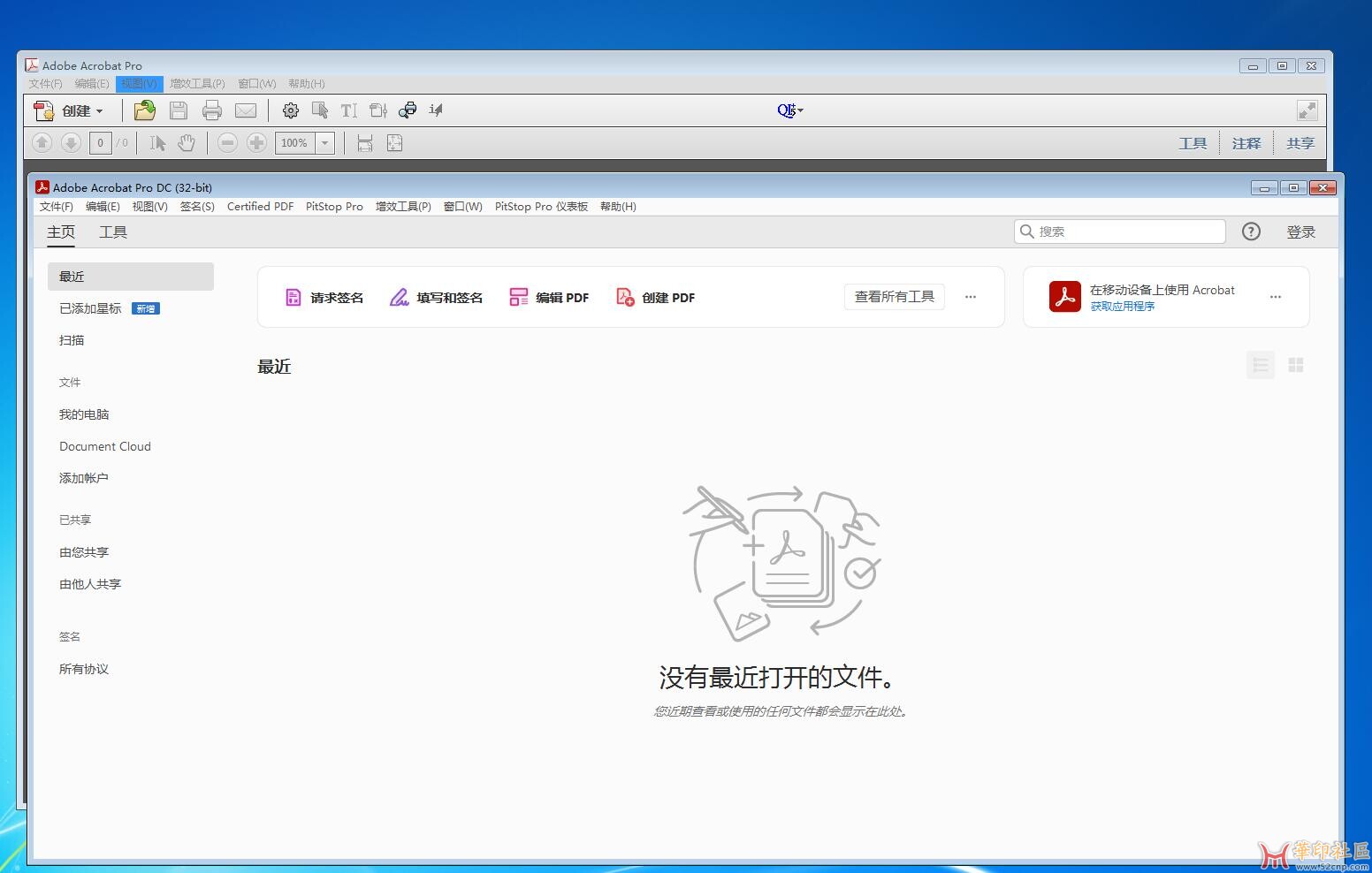Open PitStop Pro menu

[x=334, y=206]
